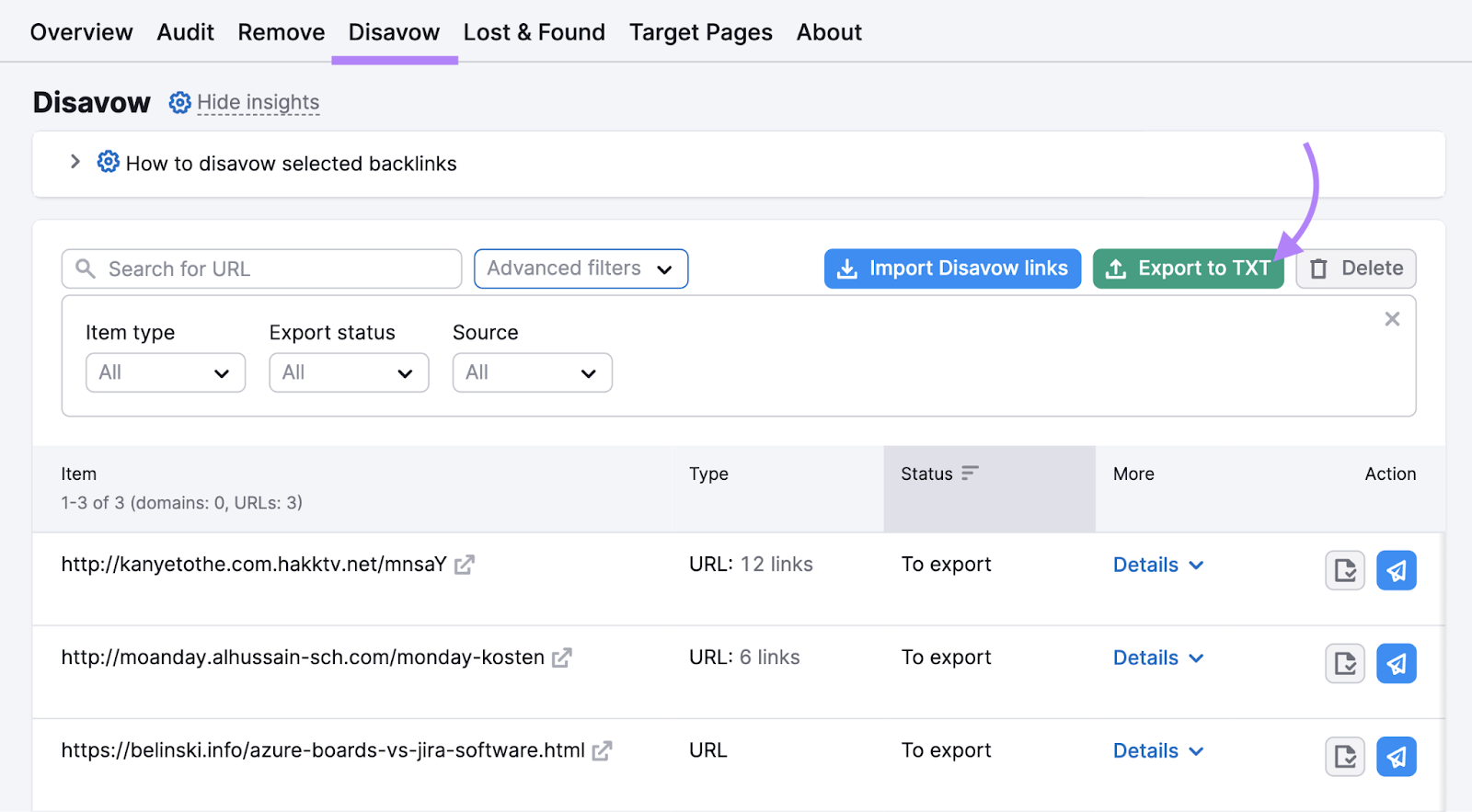Click the search magnifier icon
This screenshot has width=1472, height=812.
(x=86, y=269)
